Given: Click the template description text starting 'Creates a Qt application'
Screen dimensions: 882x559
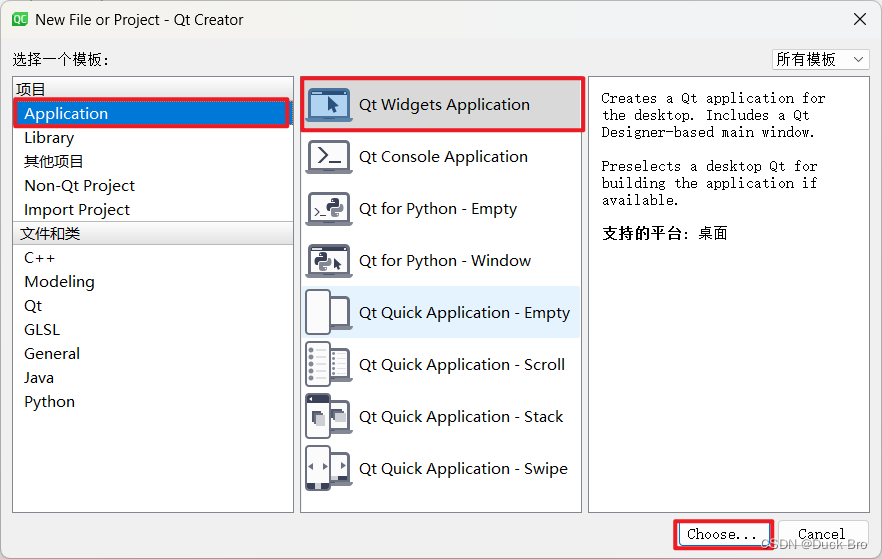Looking at the screenshot, I should (713, 115).
